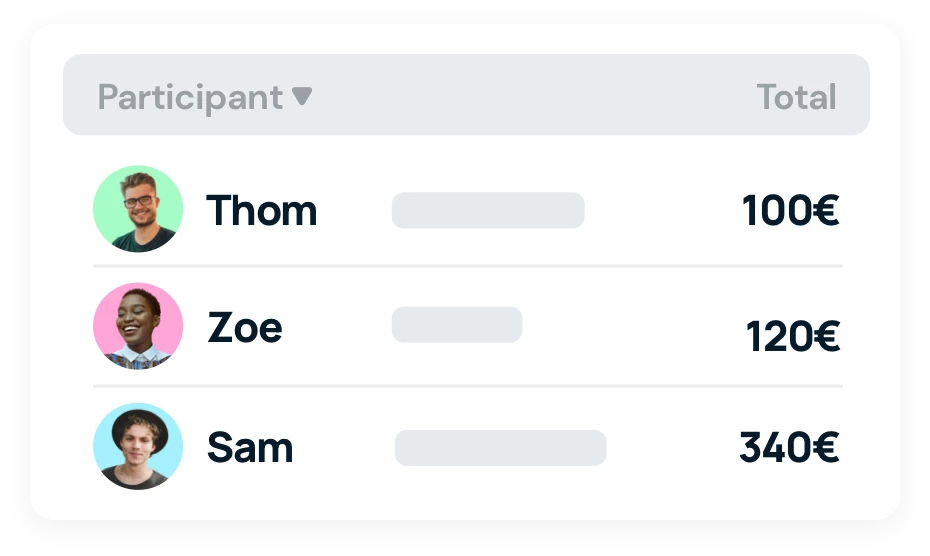
Task: Click Sam's total of 340€
Action: 789,448
